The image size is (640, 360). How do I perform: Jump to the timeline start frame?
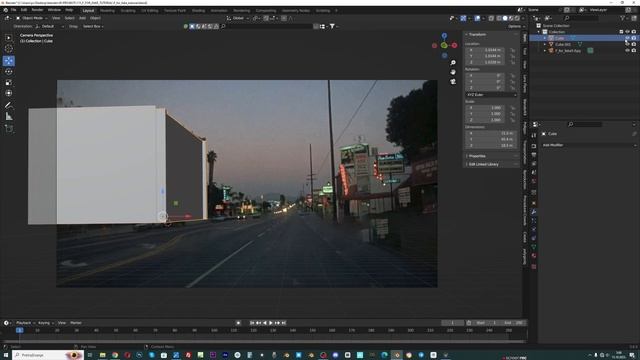pyautogui.click(x=252, y=323)
